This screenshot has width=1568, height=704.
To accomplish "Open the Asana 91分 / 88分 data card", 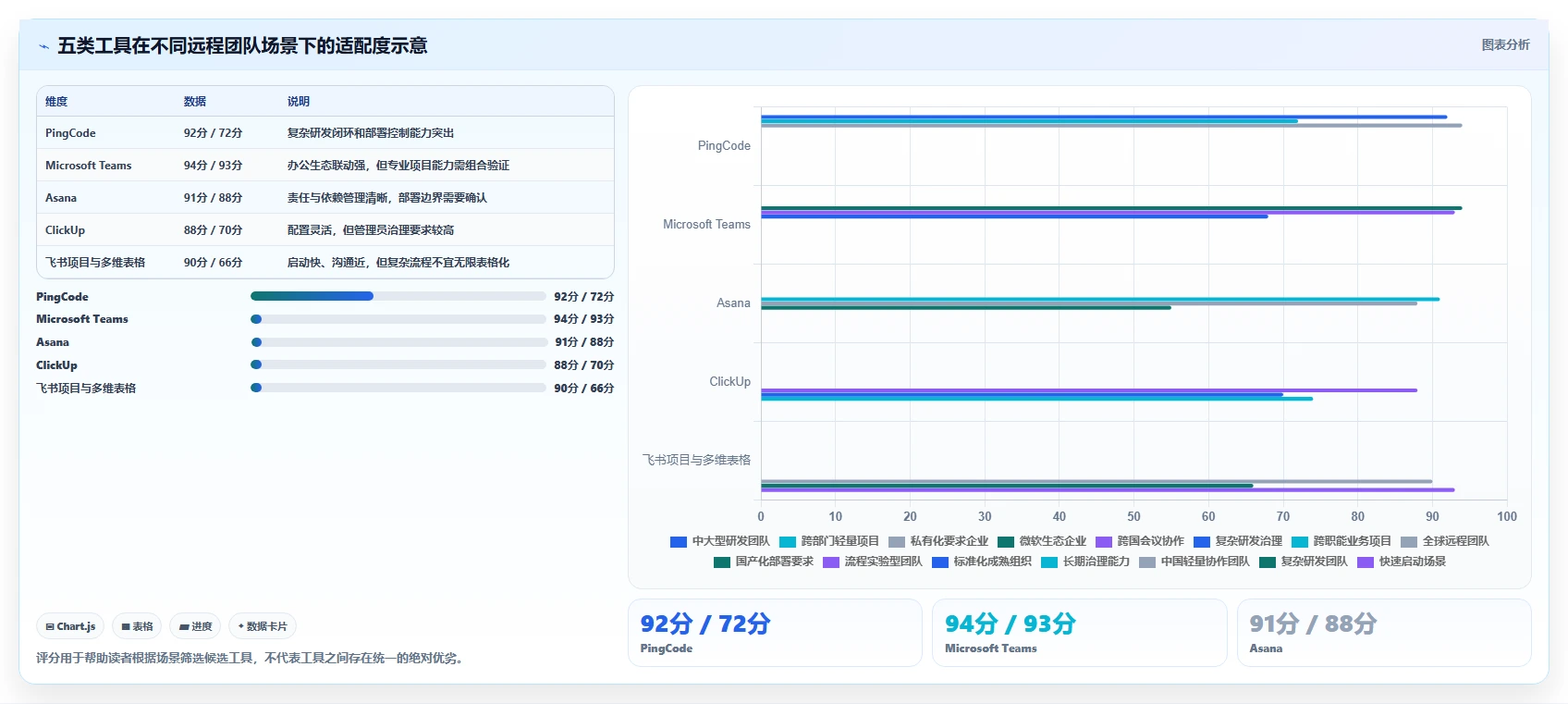I will click(1384, 633).
